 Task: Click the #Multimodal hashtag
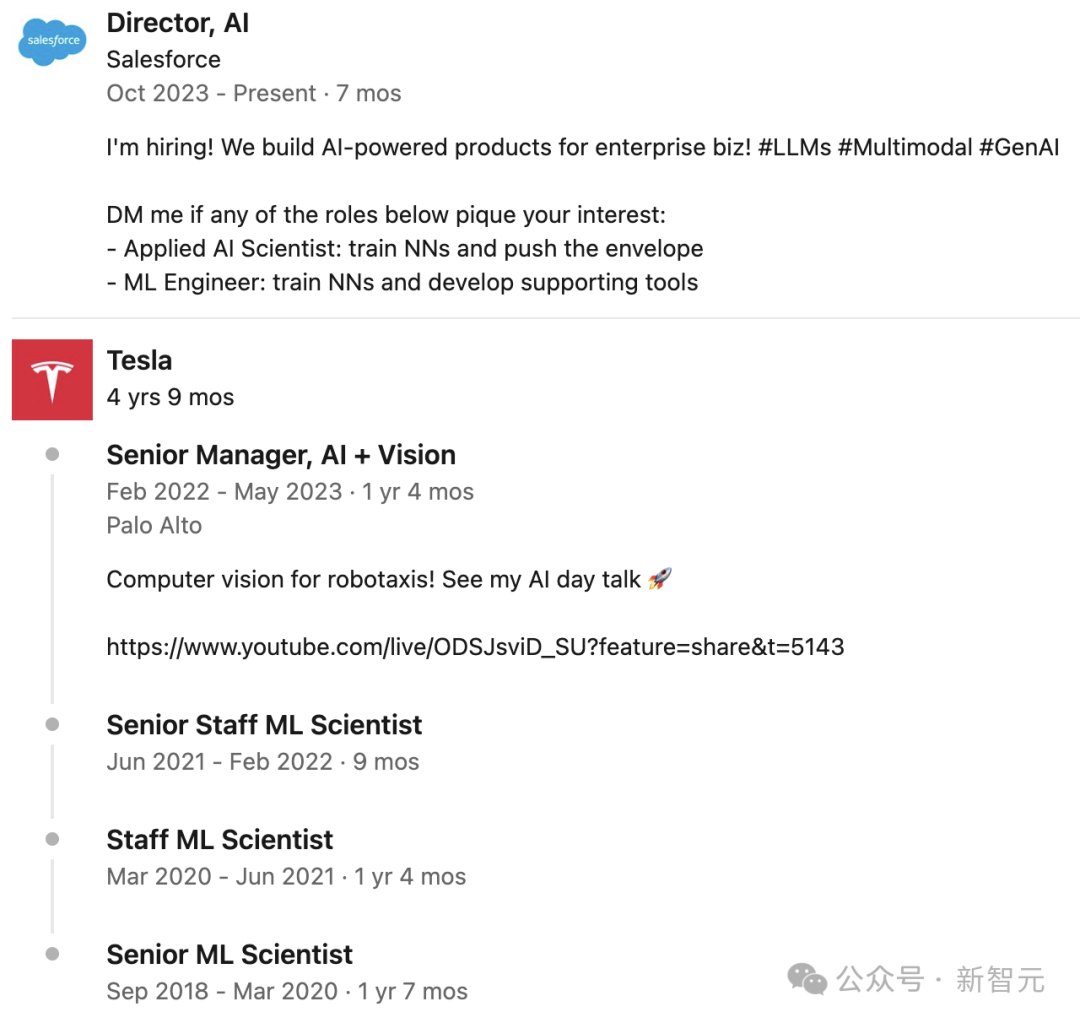[905, 147]
